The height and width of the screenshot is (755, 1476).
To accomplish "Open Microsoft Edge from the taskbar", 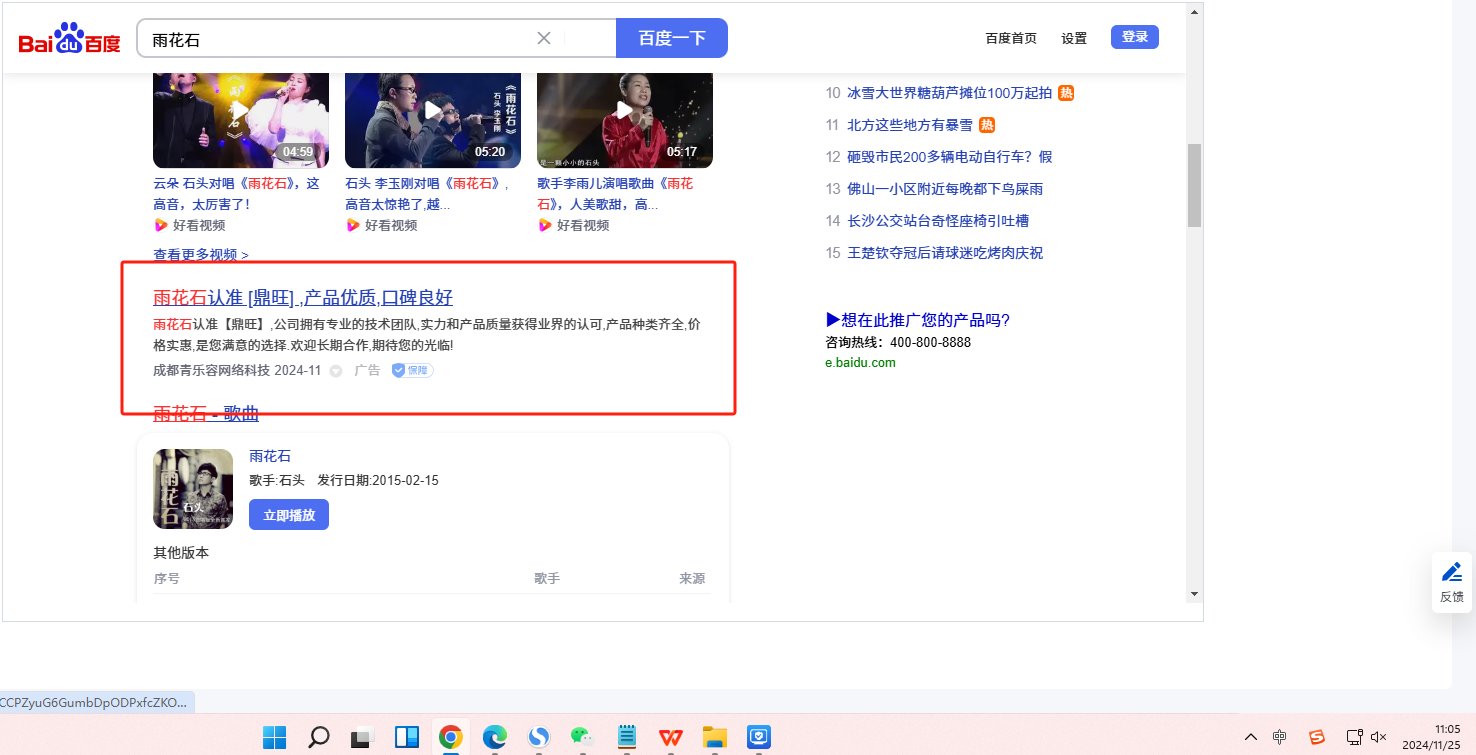I will 495,737.
